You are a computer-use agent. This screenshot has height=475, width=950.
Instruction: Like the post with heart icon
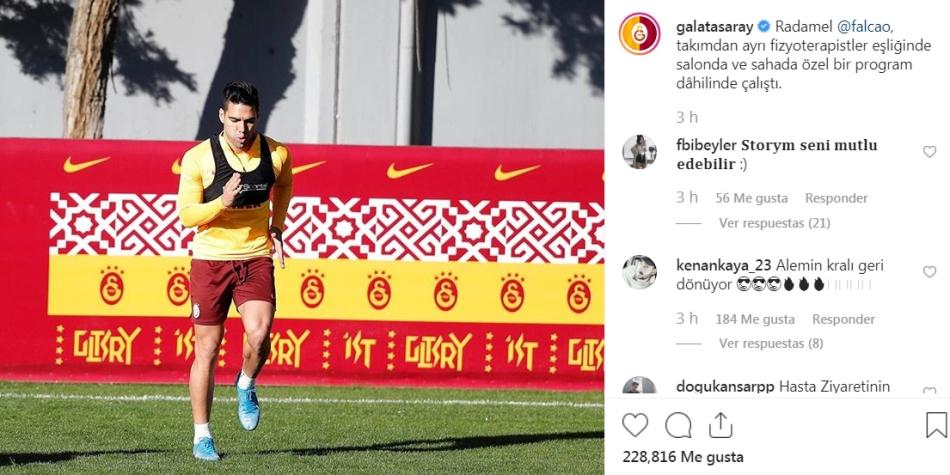(x=634, y=425)
